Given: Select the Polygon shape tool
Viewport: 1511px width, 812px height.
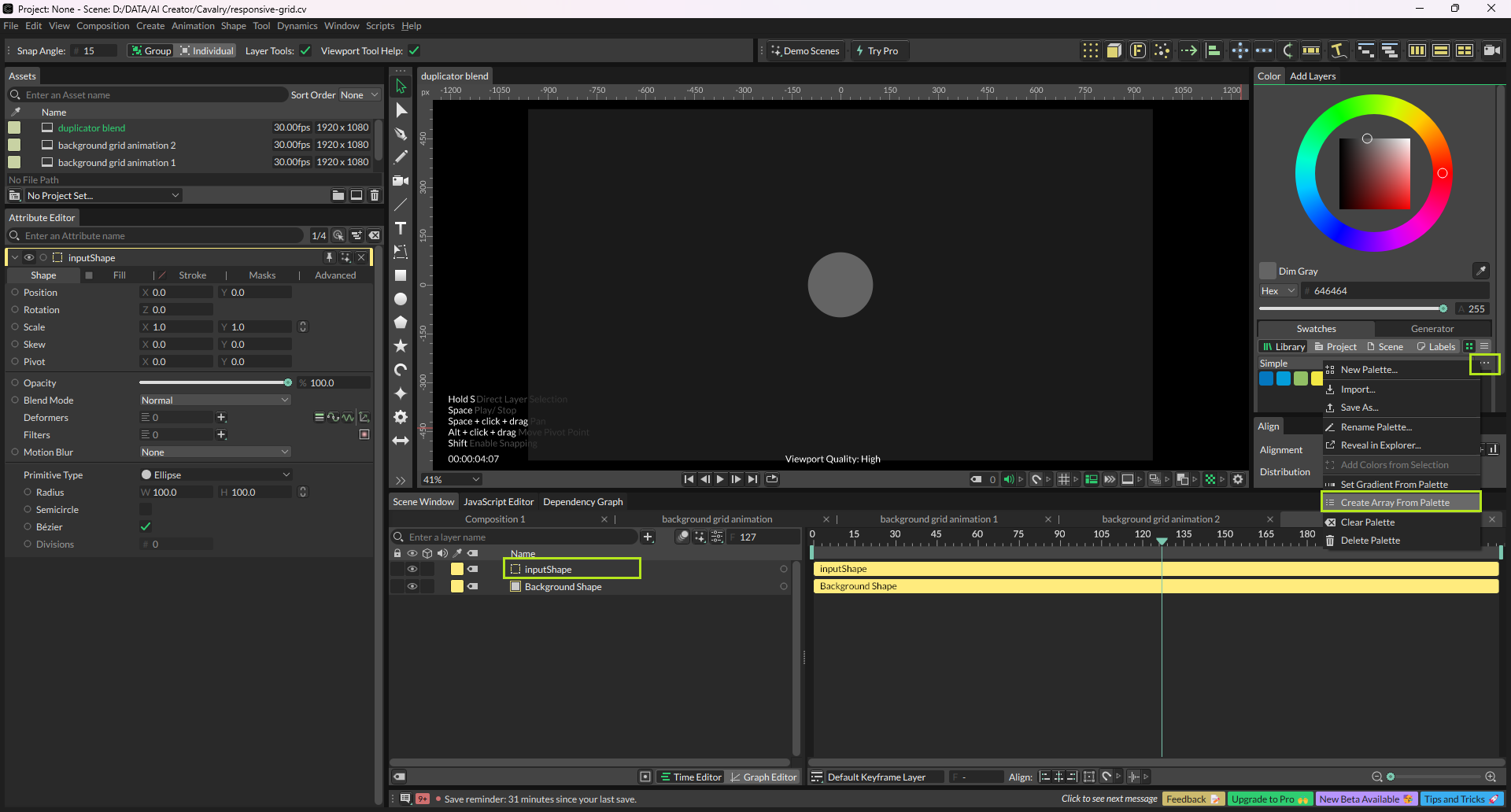Looking at the screenshot, I should coord(401,323).
